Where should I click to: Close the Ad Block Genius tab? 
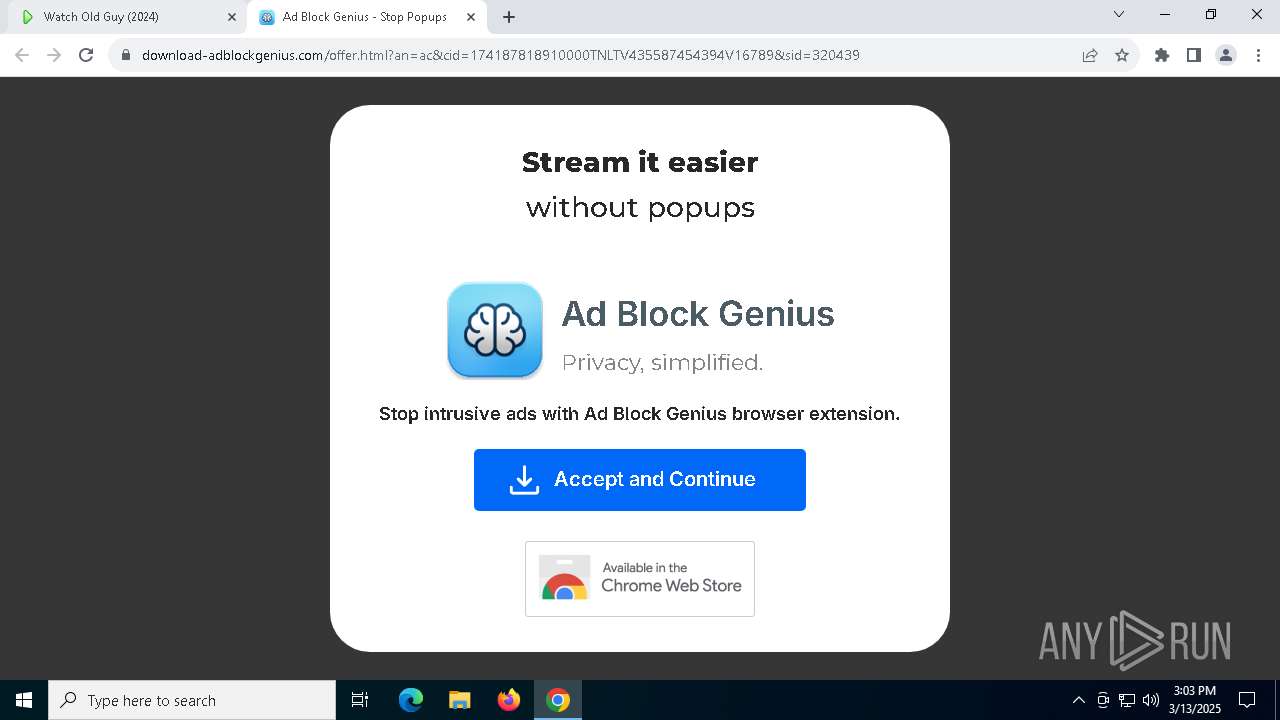[471, 17]
